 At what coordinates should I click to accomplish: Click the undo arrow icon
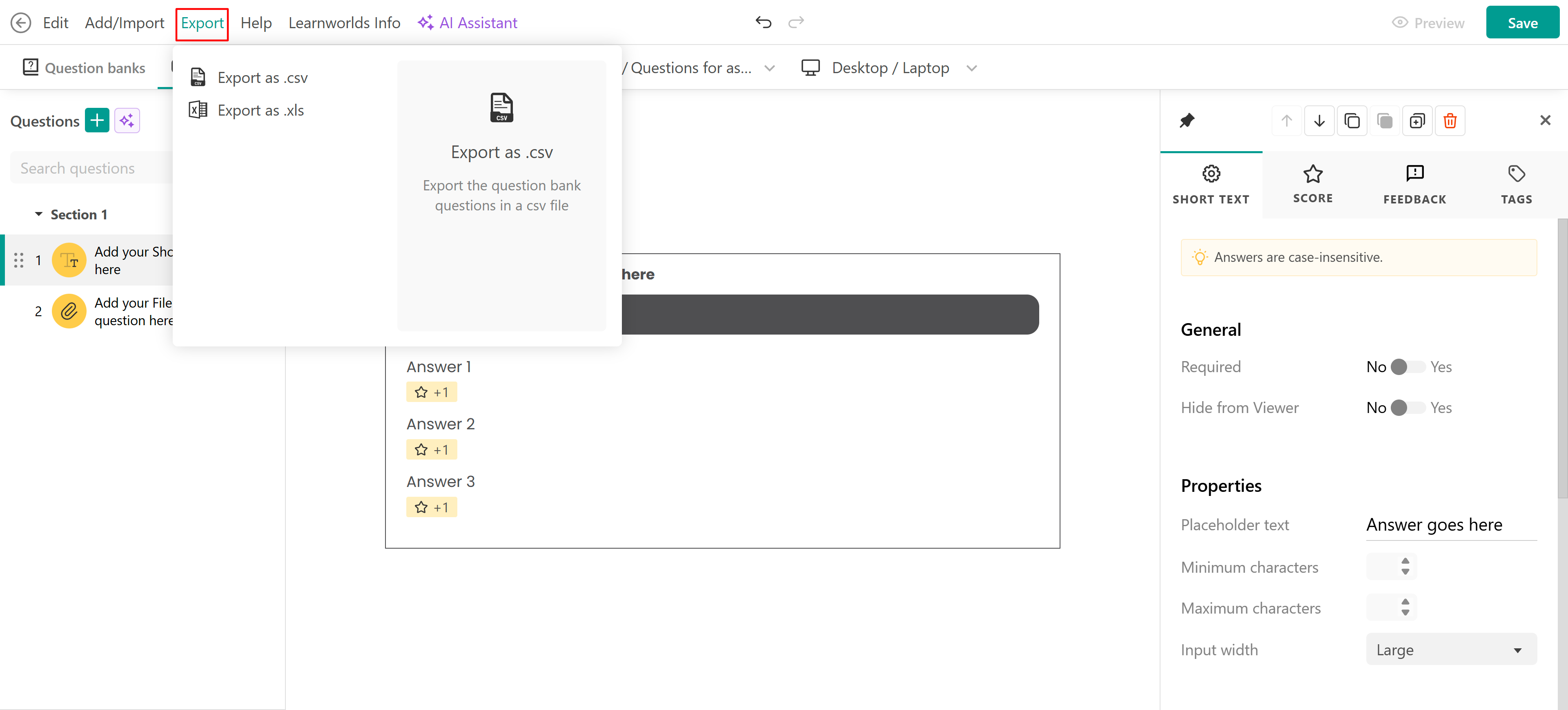point(763,22)
